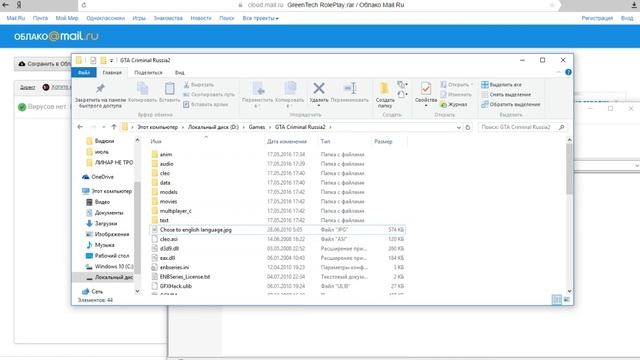Open Properties via the checkmark icon
The width and height of the screenshot is (640, 360).
(426, 89)
